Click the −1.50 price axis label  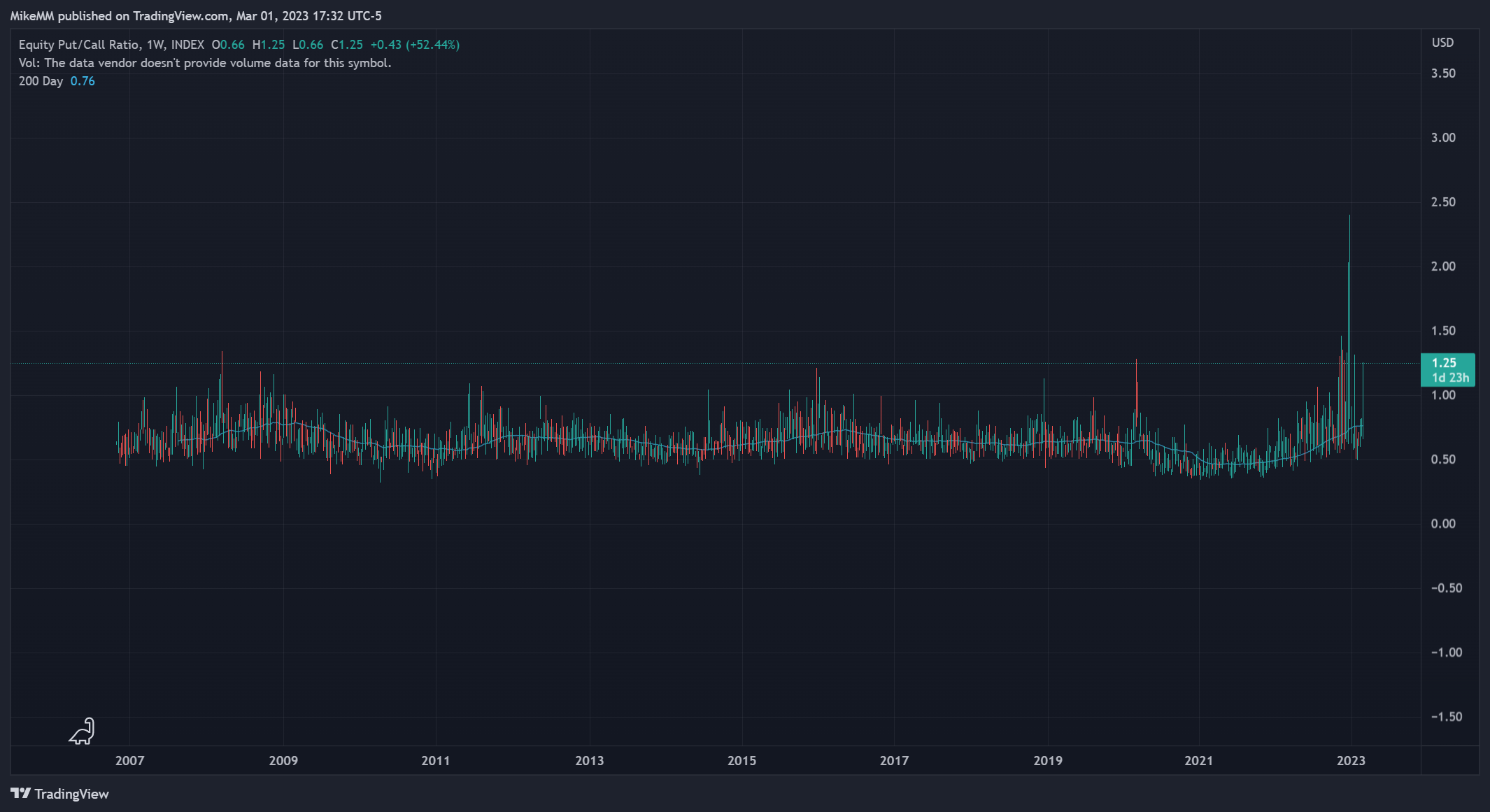[1446, 717]
